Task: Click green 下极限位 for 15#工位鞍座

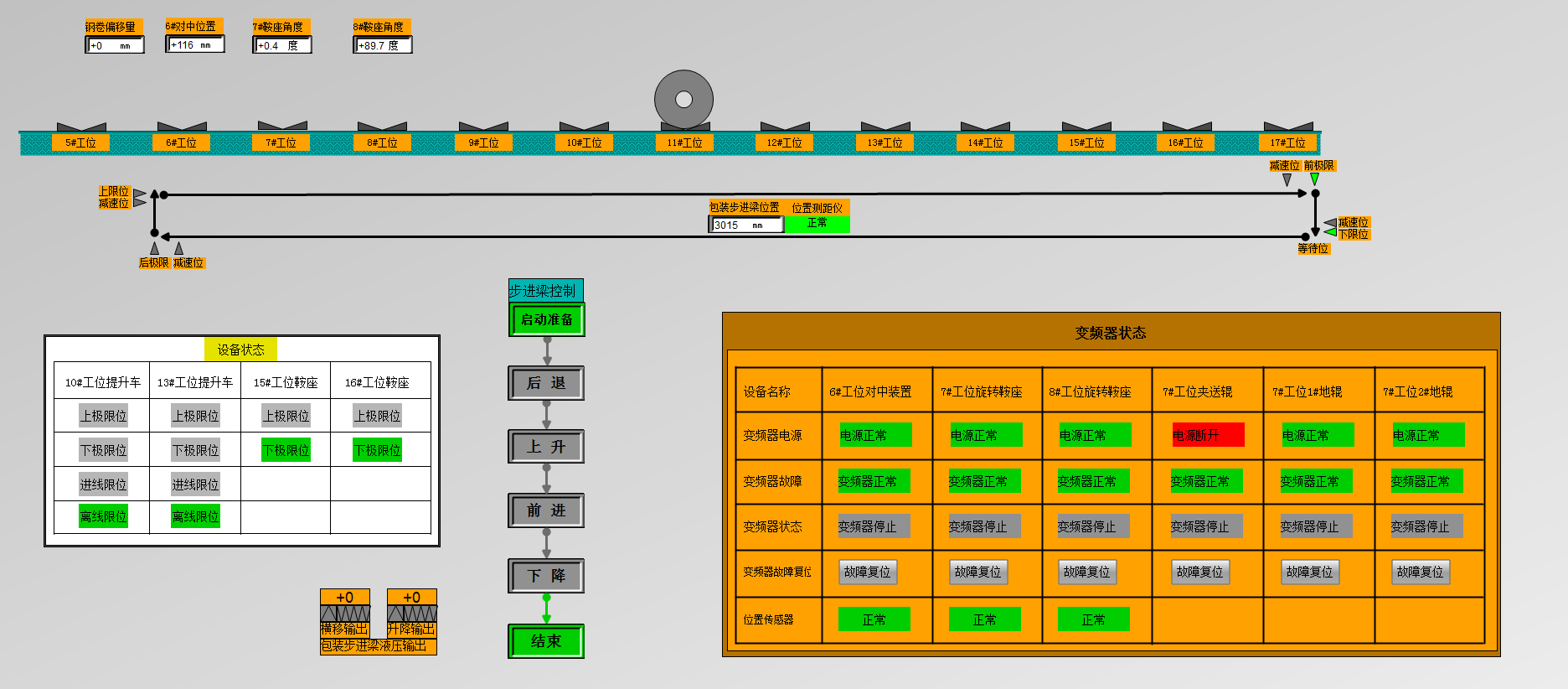Action: point(286,449)
